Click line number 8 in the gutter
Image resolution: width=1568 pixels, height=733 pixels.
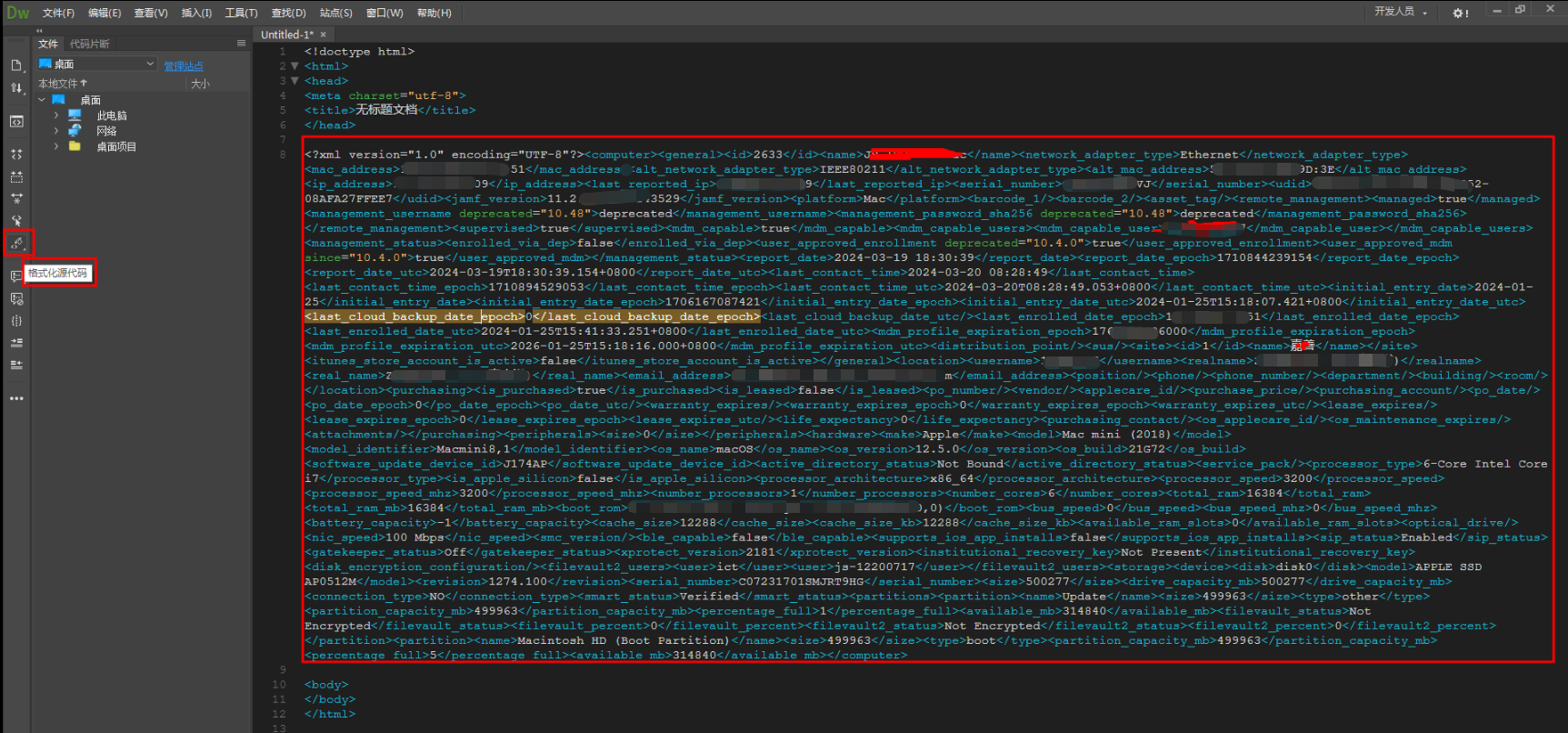click(x=283, y=155)
